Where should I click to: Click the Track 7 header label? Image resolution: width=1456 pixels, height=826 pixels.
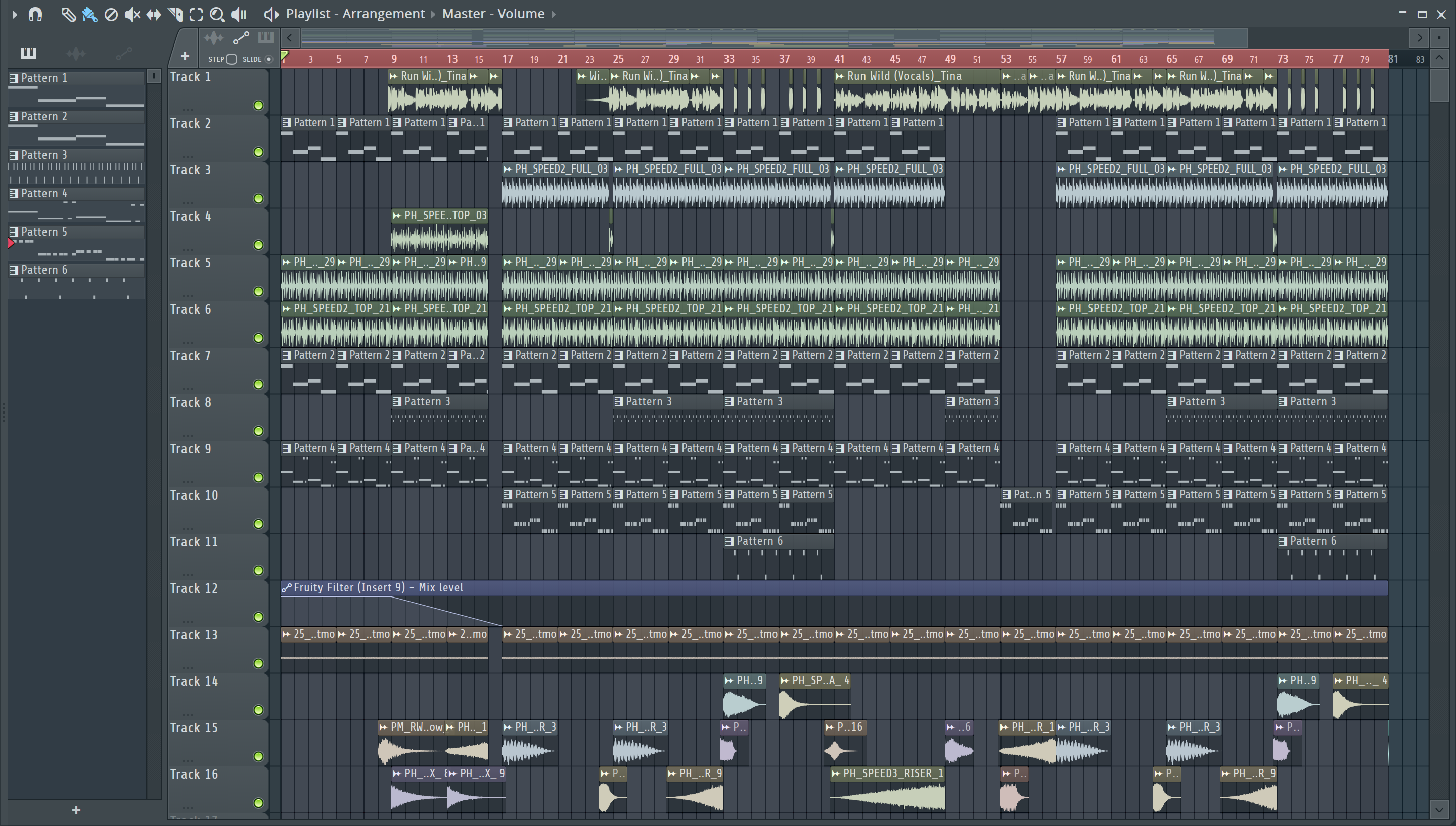191,356
